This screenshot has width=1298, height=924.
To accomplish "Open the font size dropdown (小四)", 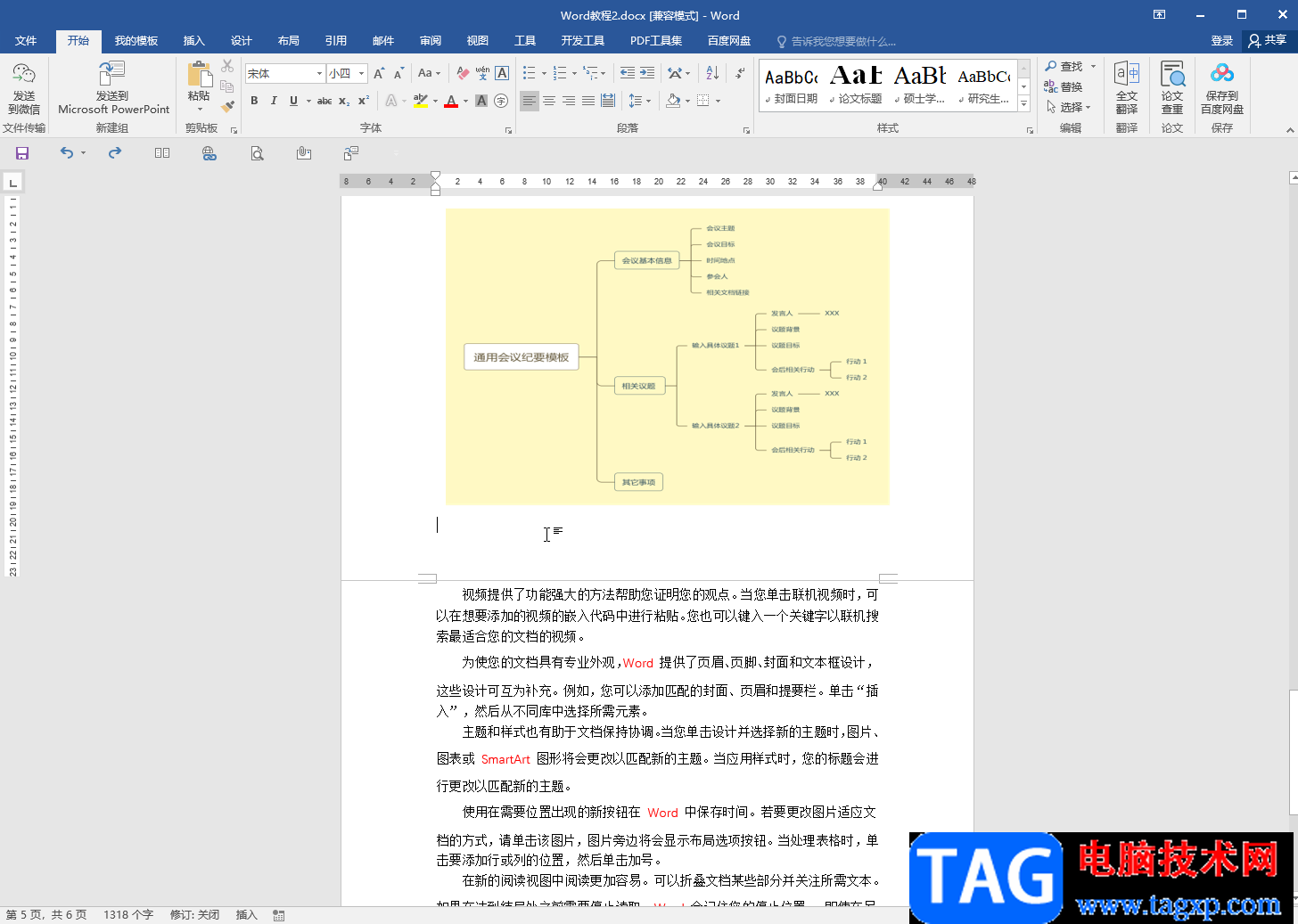I will pos(361,73).
